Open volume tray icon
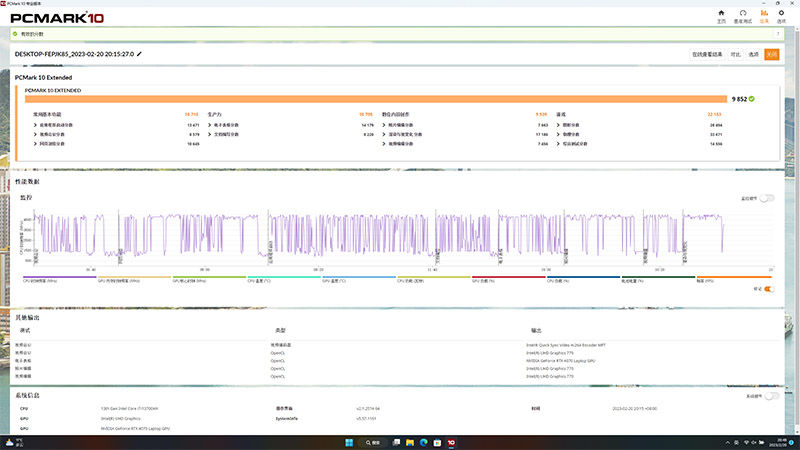 (754, 442)
